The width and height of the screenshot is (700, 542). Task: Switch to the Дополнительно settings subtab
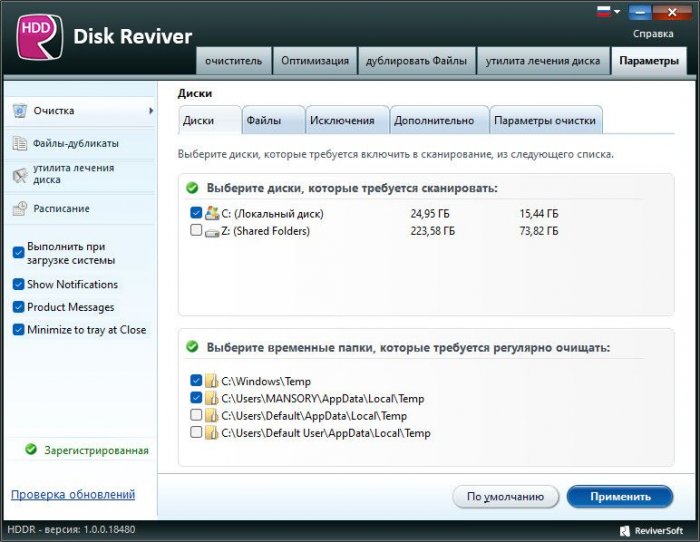pyautogui.click(x=439, y=120)
